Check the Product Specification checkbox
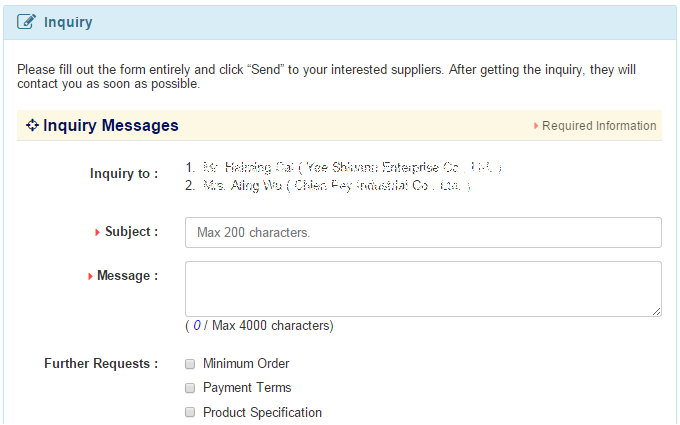 (190, 412)
